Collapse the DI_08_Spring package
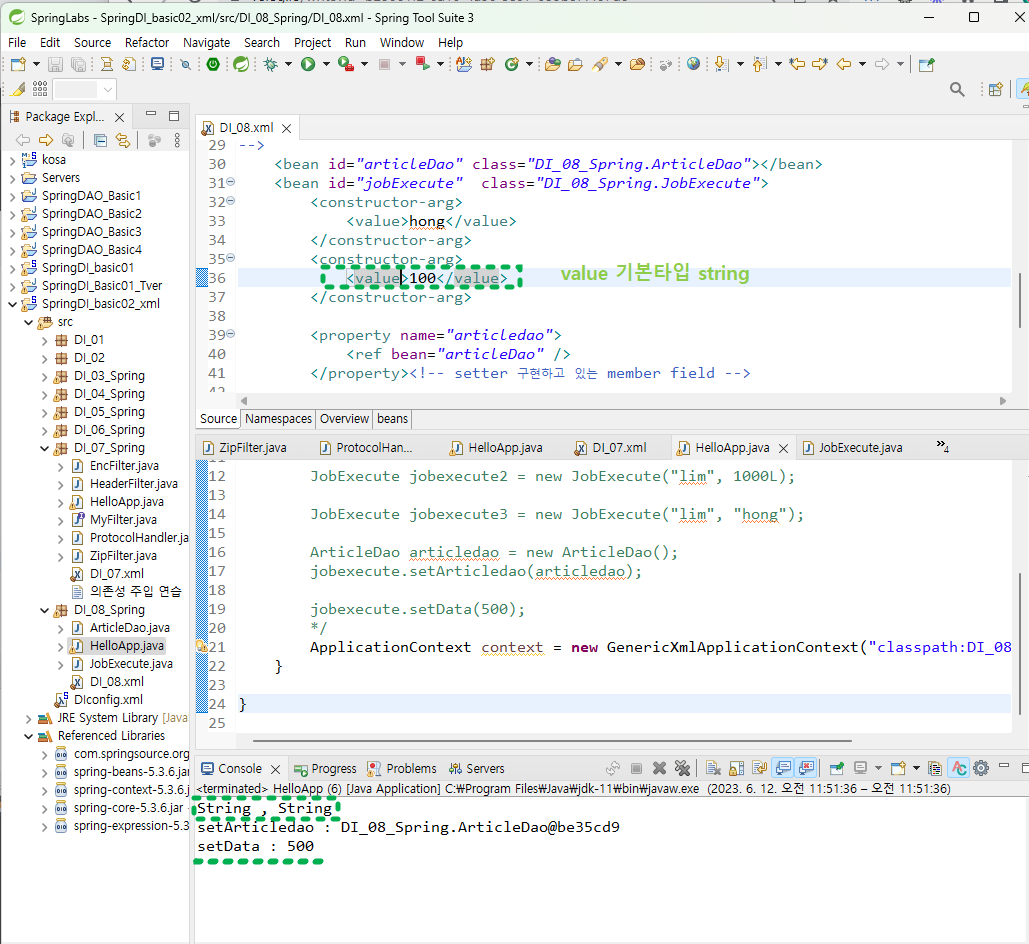Screen dimensions: 1029x944 [x=45, y=611]
